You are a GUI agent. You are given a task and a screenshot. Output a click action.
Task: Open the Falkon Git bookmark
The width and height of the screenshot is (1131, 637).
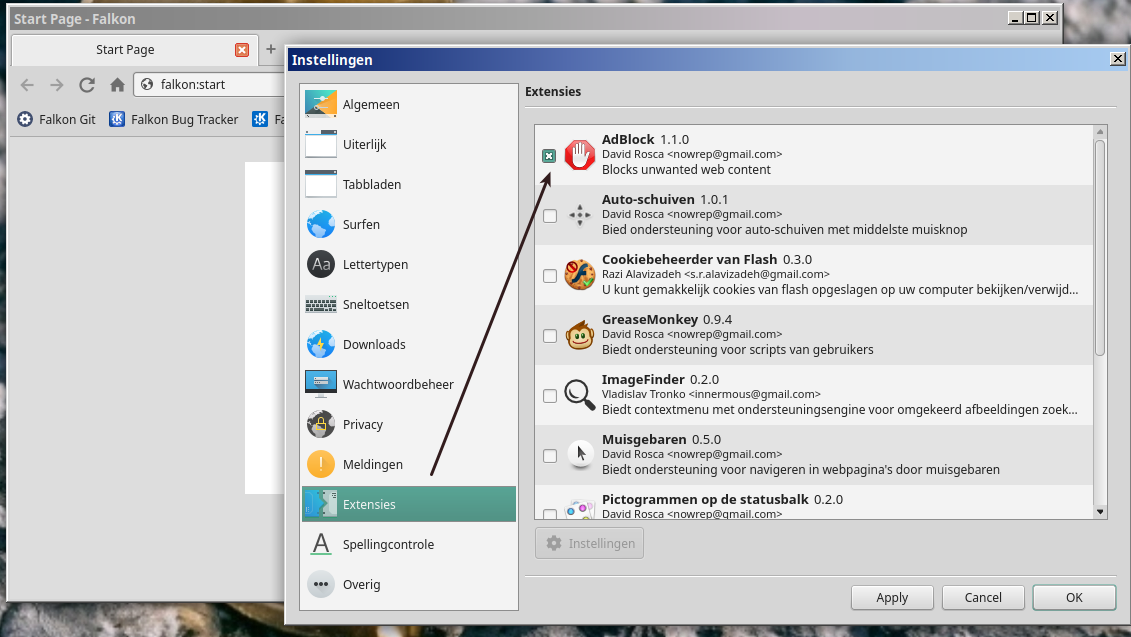point(57,119)
